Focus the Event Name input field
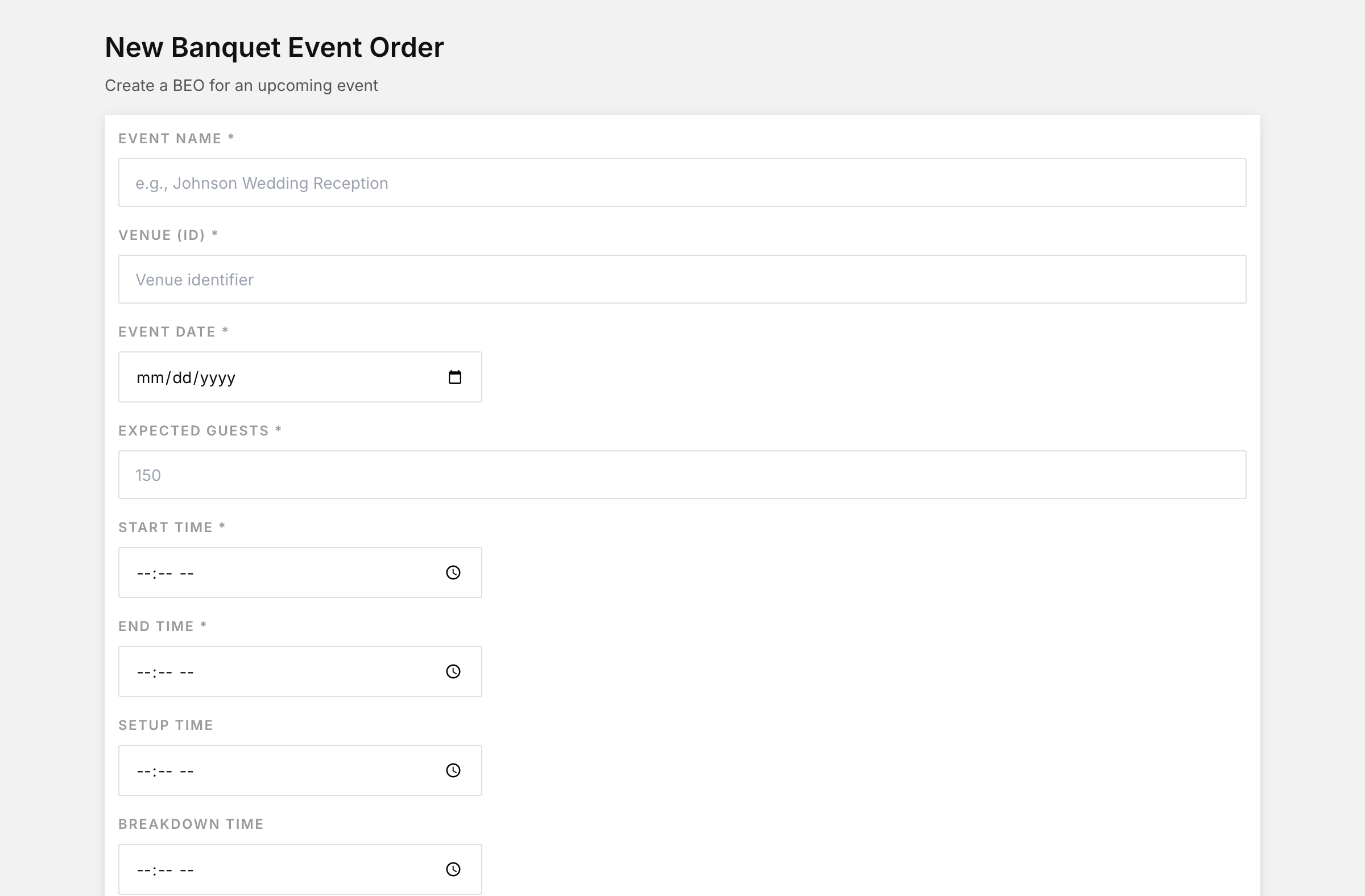This screenshot has height=896, width=1365. pyautogui.click(x=682, y=182)
